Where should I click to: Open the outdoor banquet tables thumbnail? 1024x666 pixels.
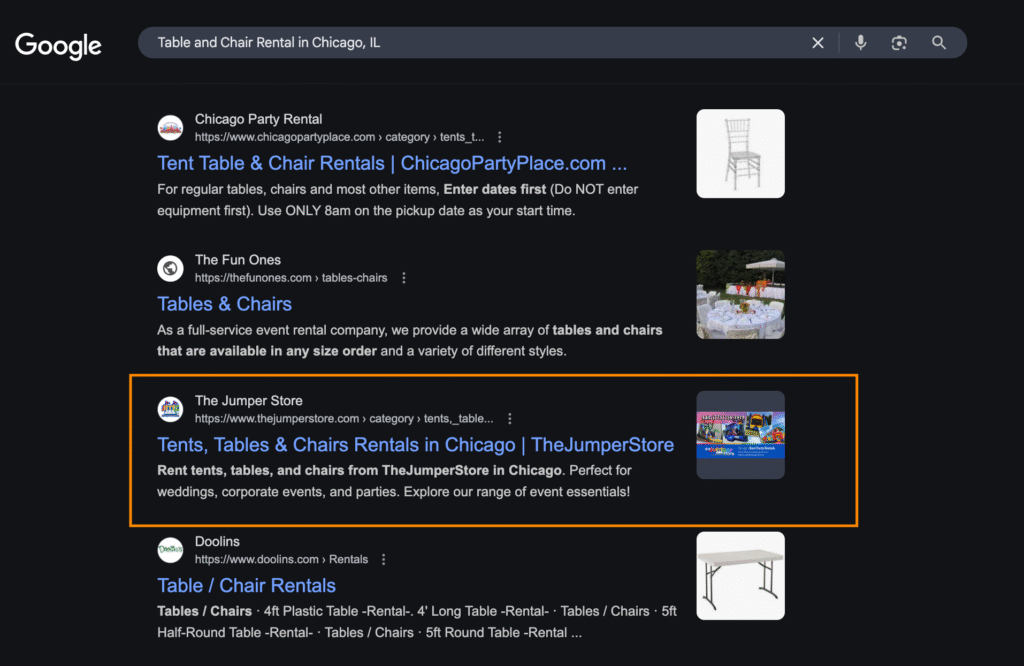[741, 294]
